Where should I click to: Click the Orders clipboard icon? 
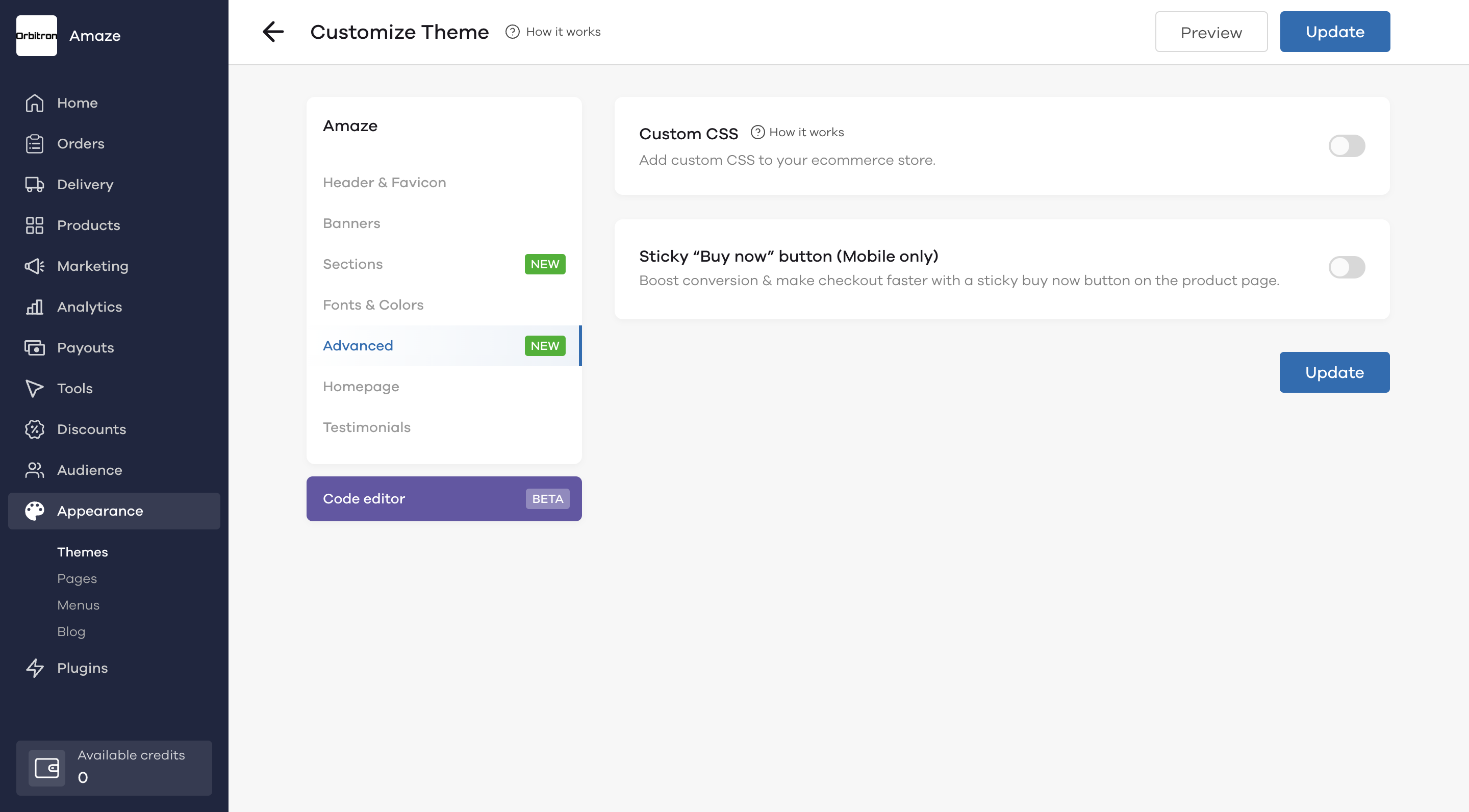click(x=34, y=144)
